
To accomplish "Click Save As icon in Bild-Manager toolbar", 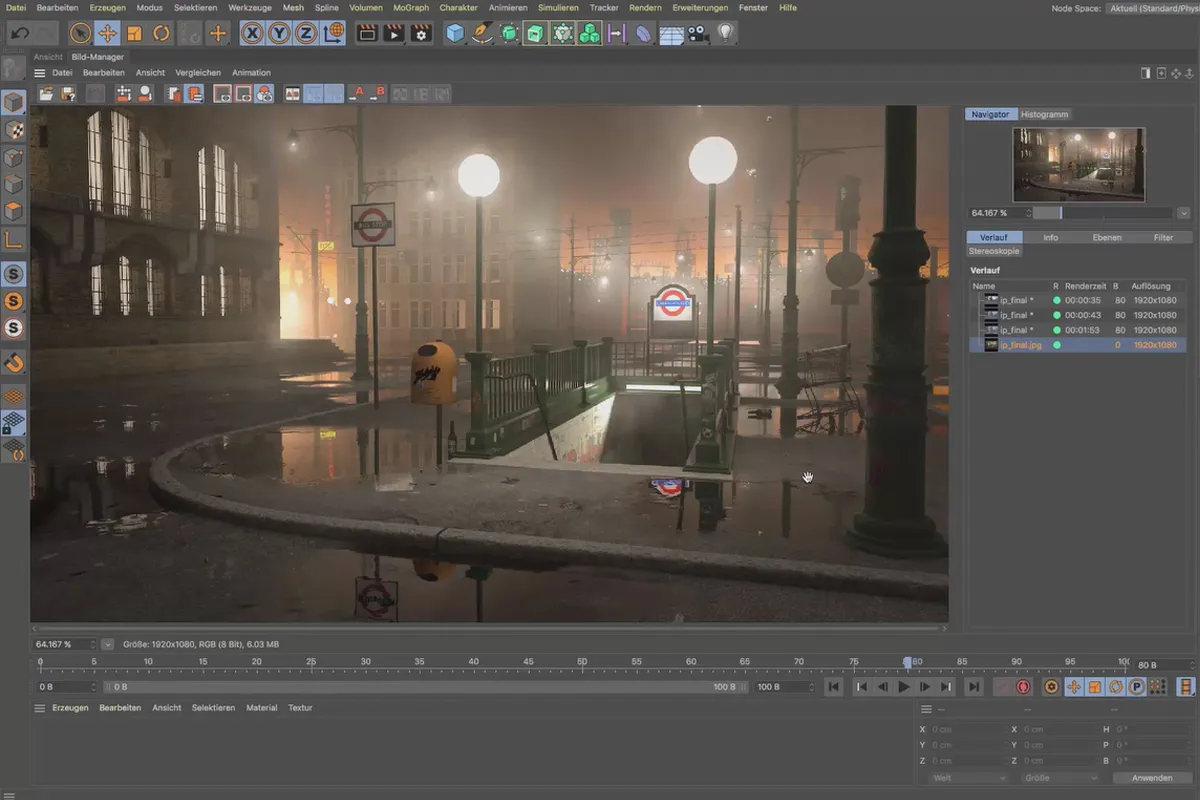I will [x=68, y=93].
